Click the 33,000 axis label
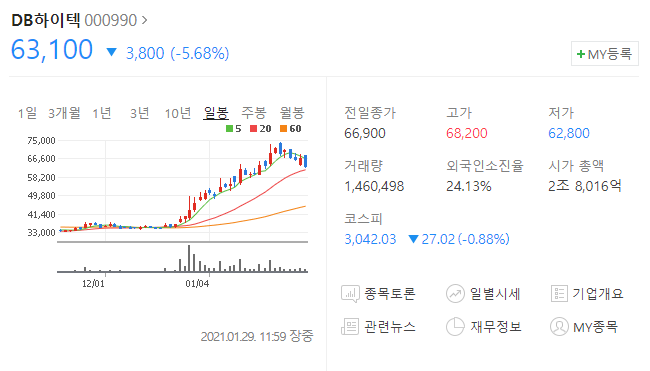650x371 pixels. [41, 233]
